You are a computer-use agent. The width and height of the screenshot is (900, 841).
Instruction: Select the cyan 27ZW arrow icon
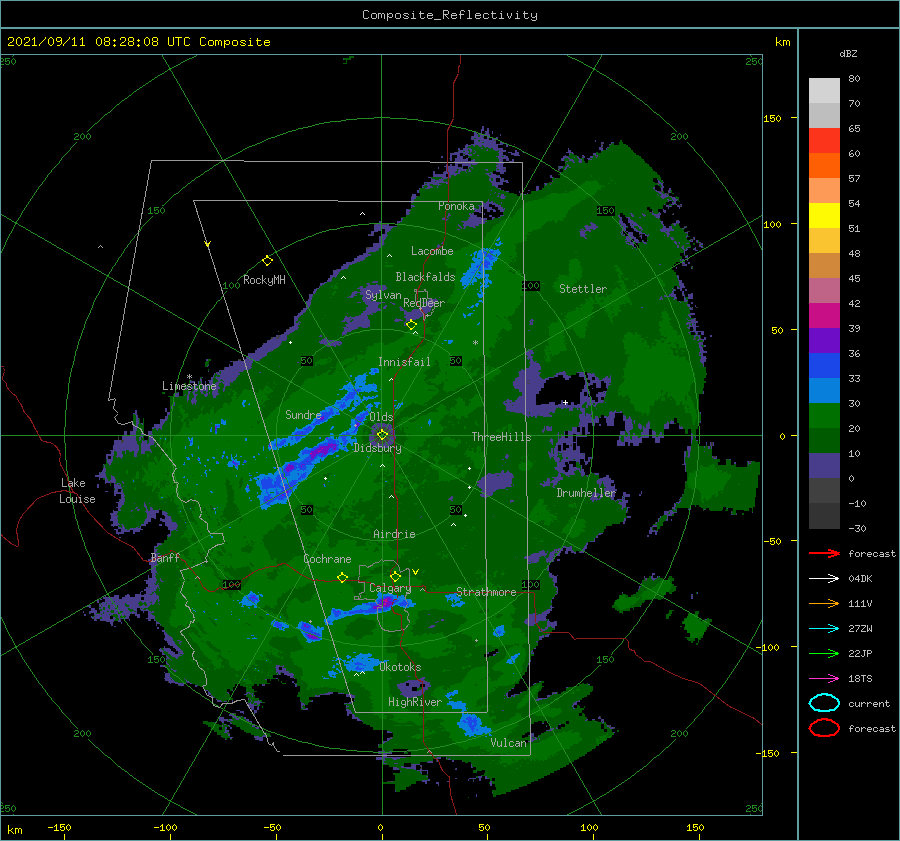(824, 629)
